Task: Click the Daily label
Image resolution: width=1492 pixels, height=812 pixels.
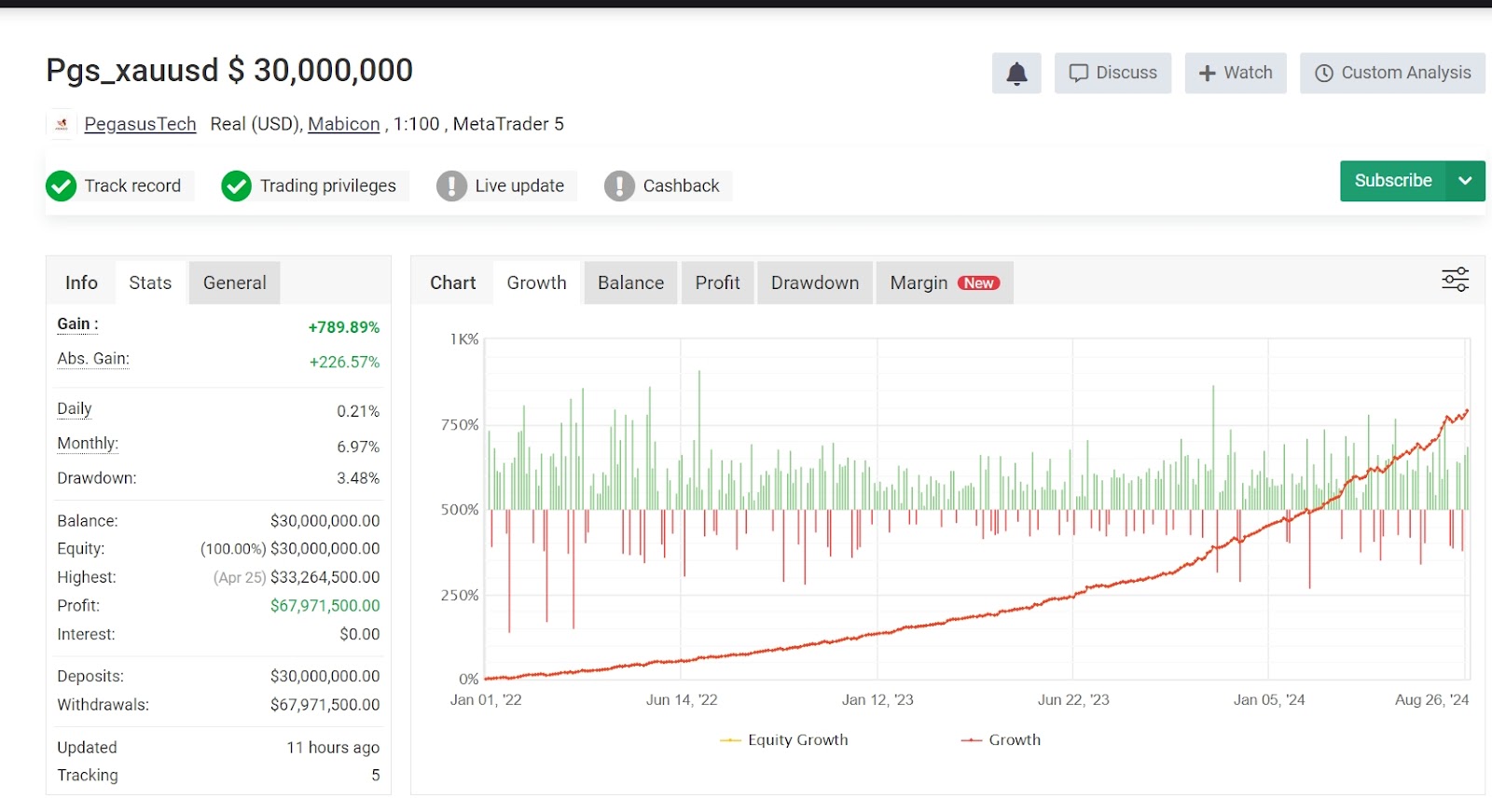Action: [75, 409]
